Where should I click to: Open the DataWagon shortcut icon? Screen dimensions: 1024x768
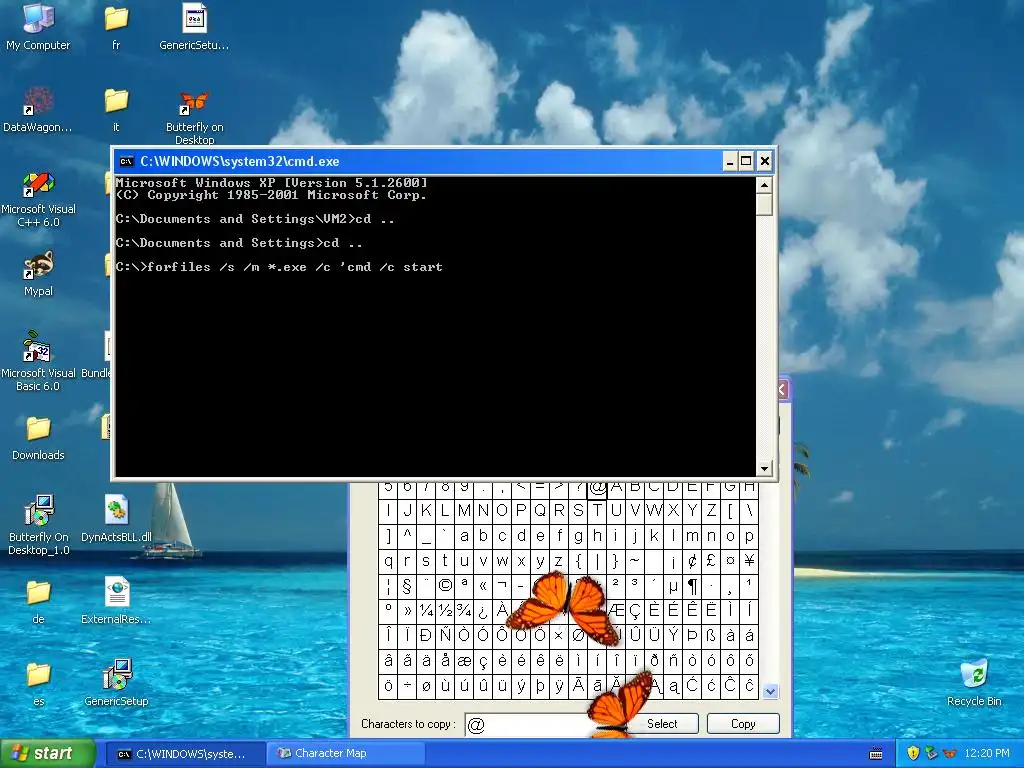pos(38,109)
